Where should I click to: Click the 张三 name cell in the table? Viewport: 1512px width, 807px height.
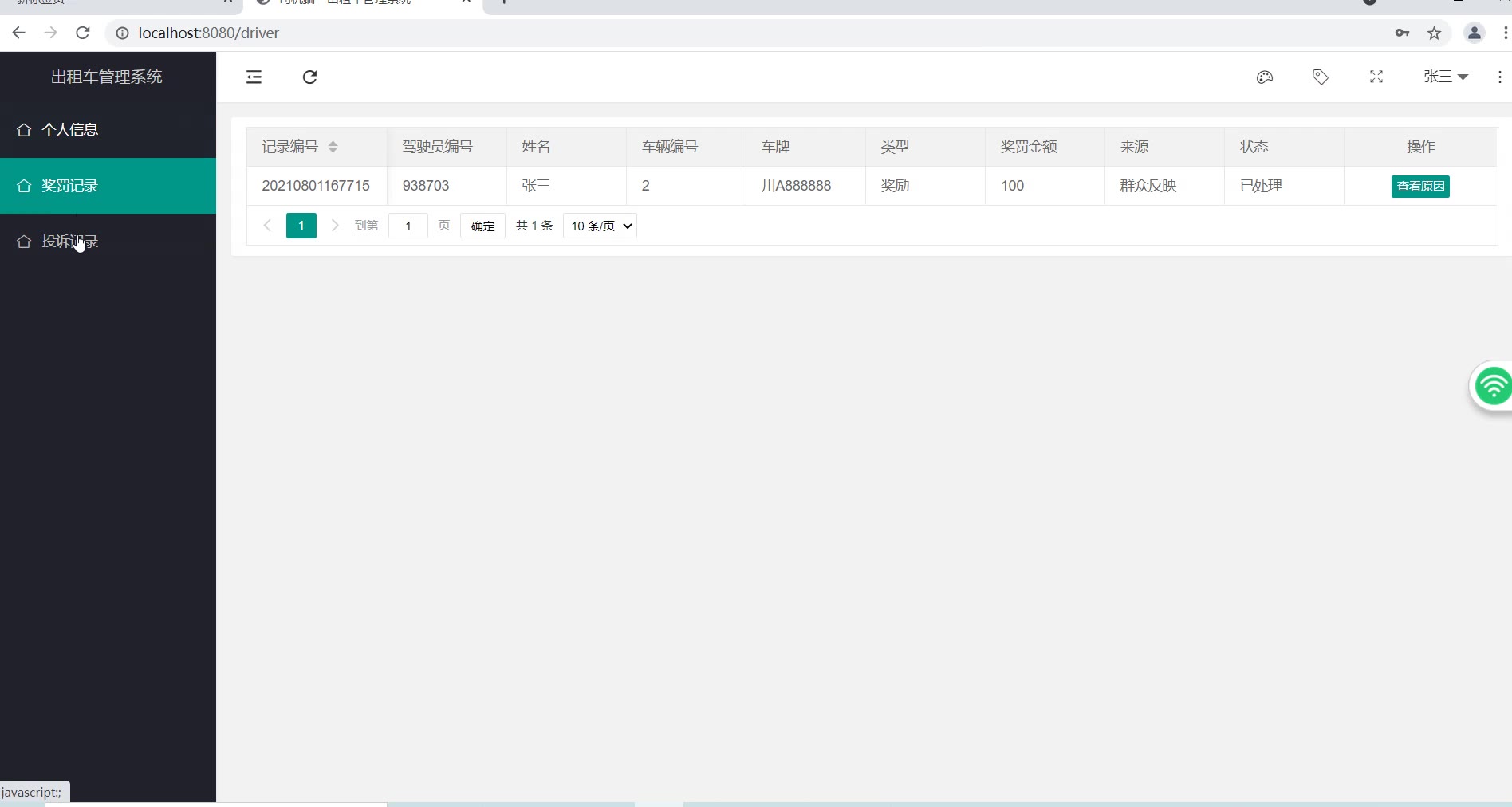(x=566, y=186)
